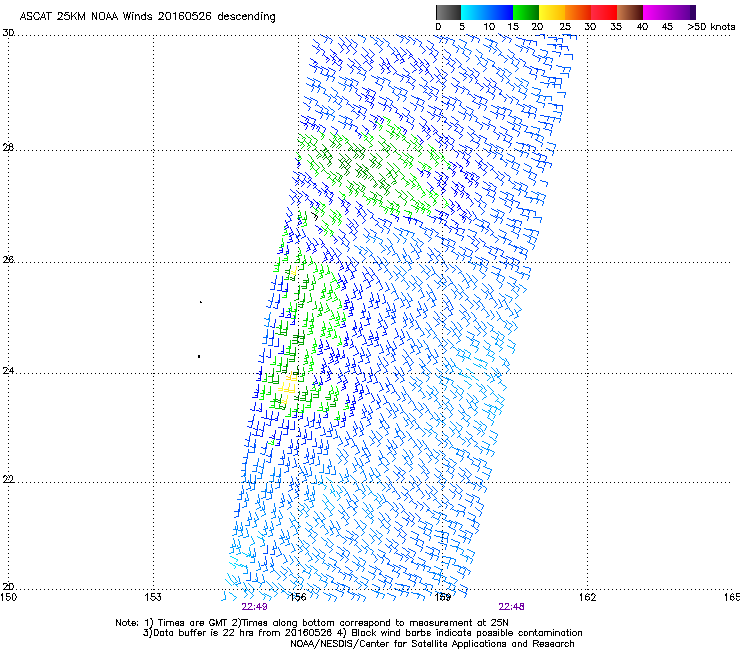Click the note line '3)Data buffer is 22 hrs'
Screen dimensions: 740x650
coord(362,633)
